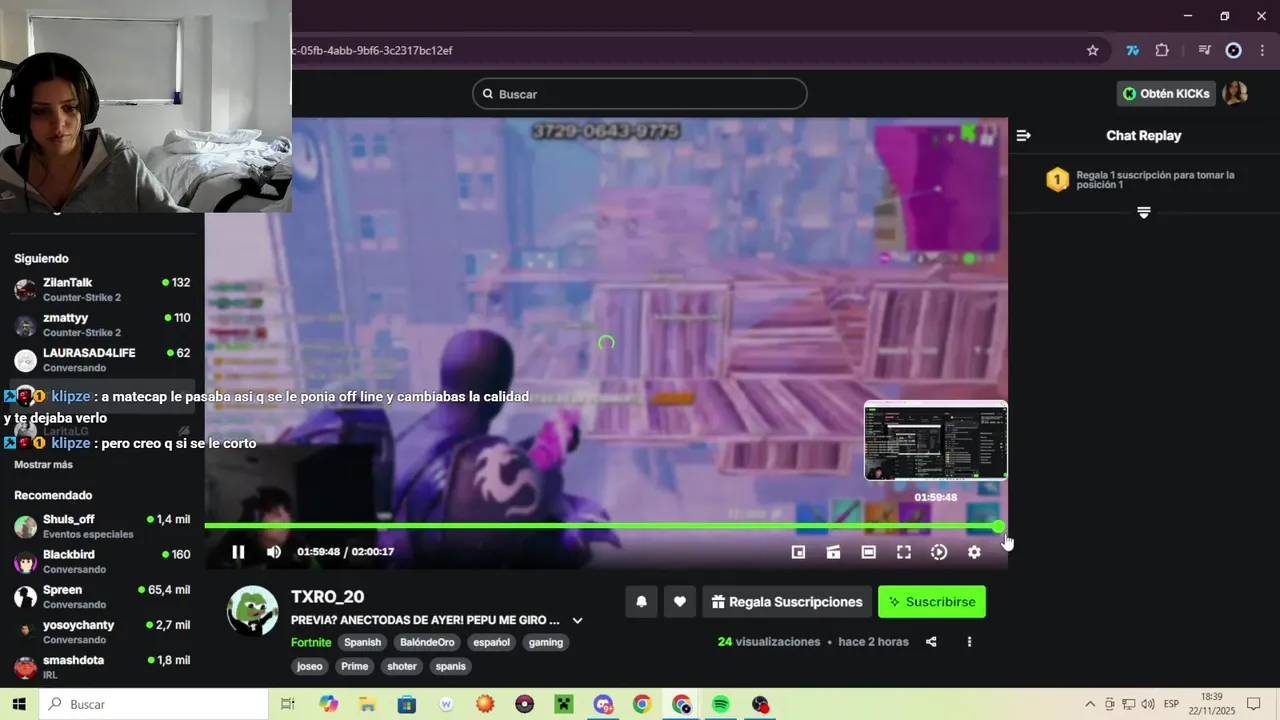Toggle theater mode in player

[868, 552]
